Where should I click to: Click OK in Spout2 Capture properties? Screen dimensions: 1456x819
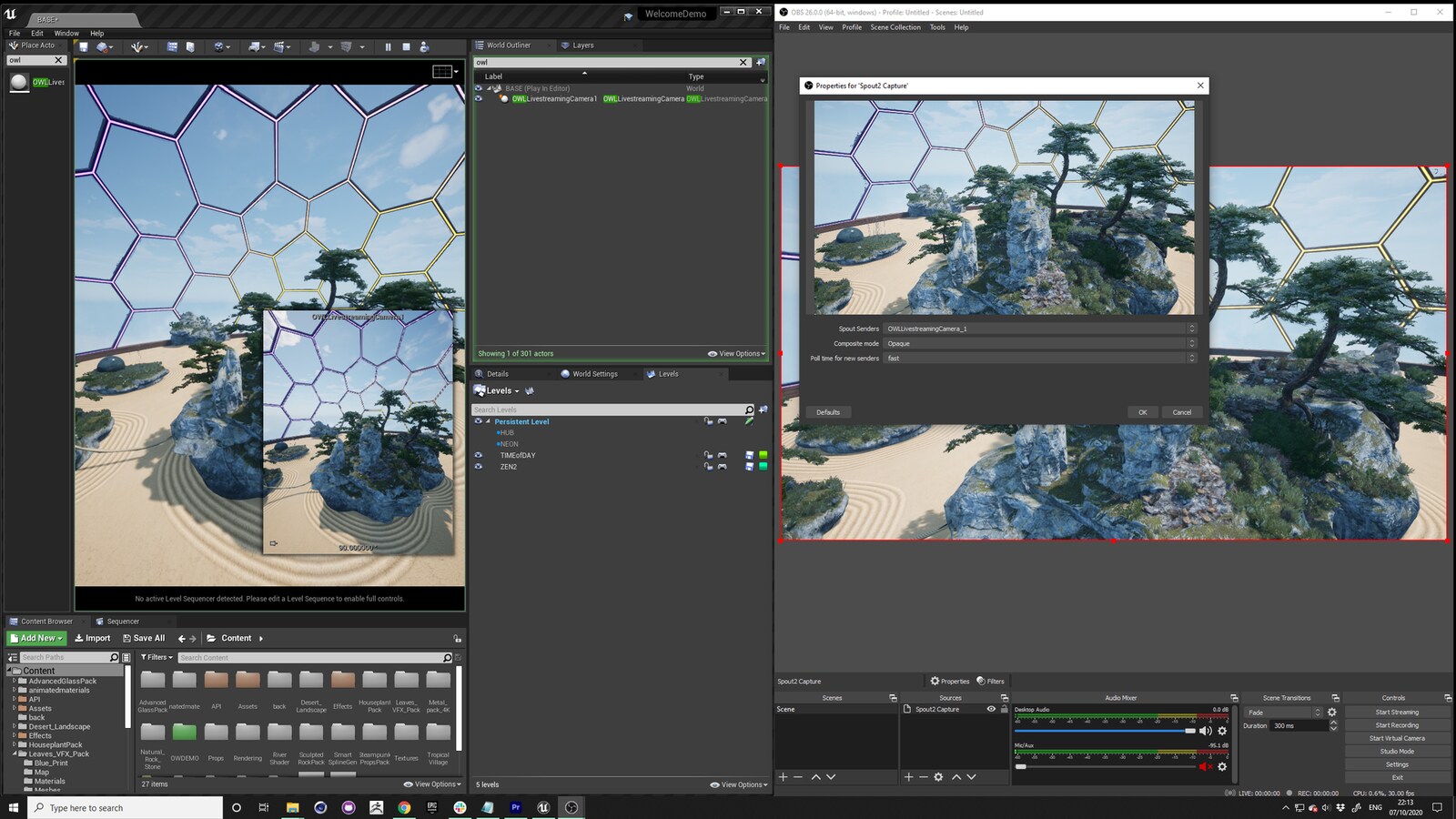pos(1143,412)
